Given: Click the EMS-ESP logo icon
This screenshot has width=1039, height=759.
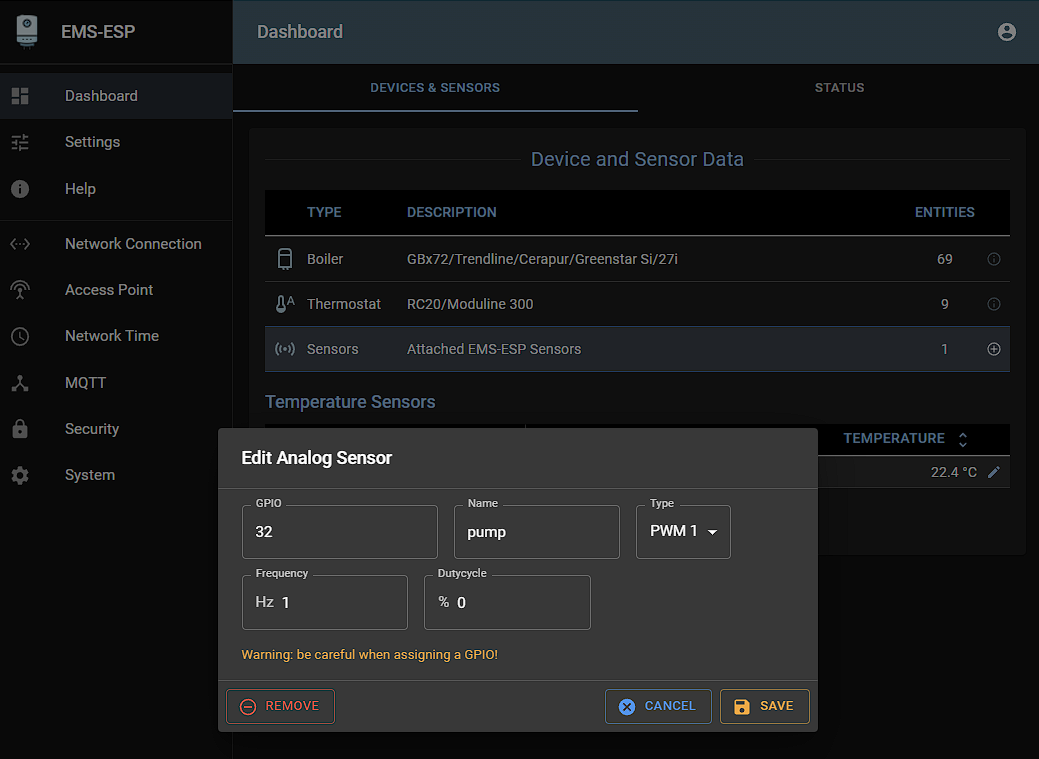Looking at the screenshot, I should [x=27, y=31].
